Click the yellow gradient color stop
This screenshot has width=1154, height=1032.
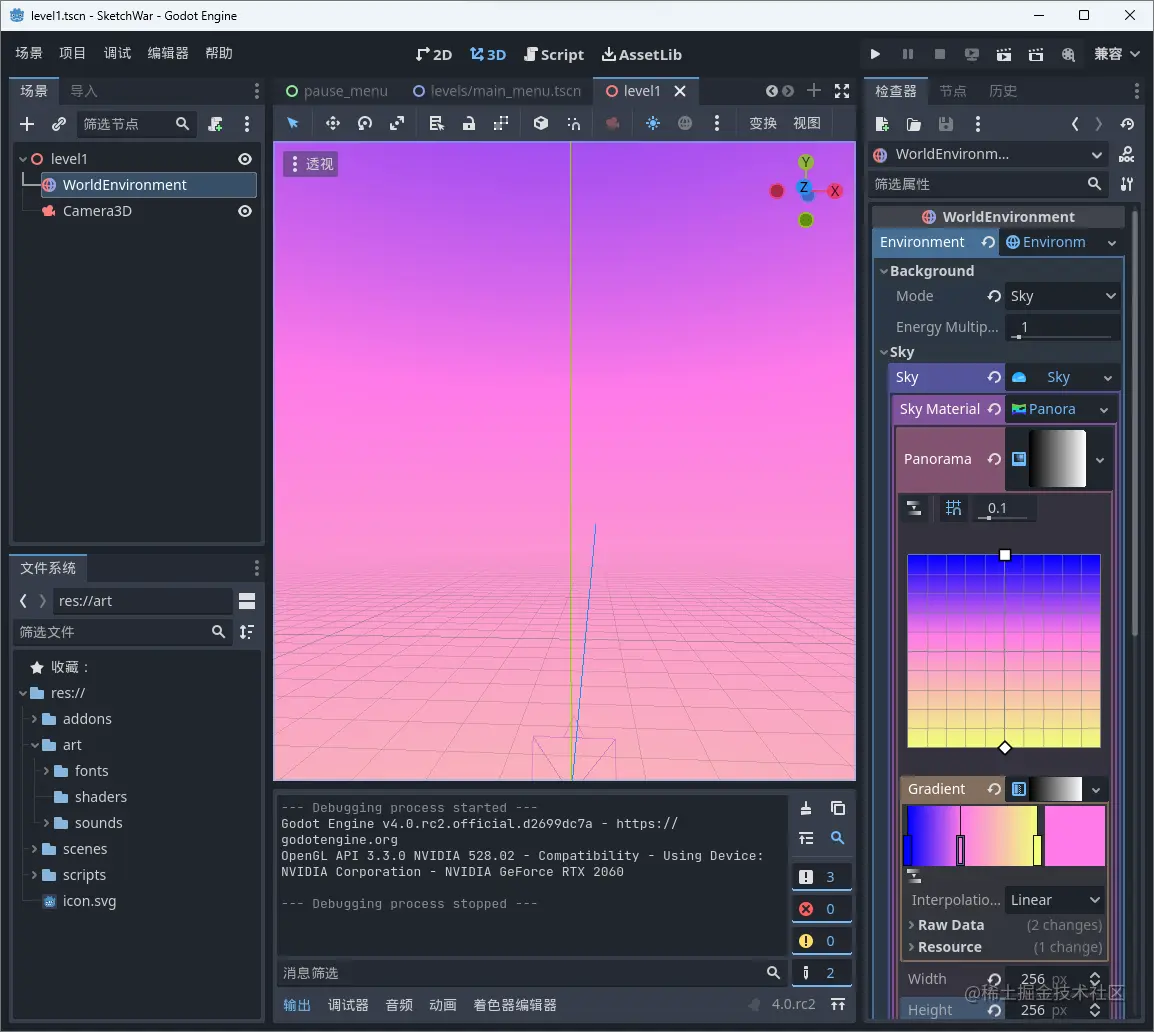(1037, 850)
